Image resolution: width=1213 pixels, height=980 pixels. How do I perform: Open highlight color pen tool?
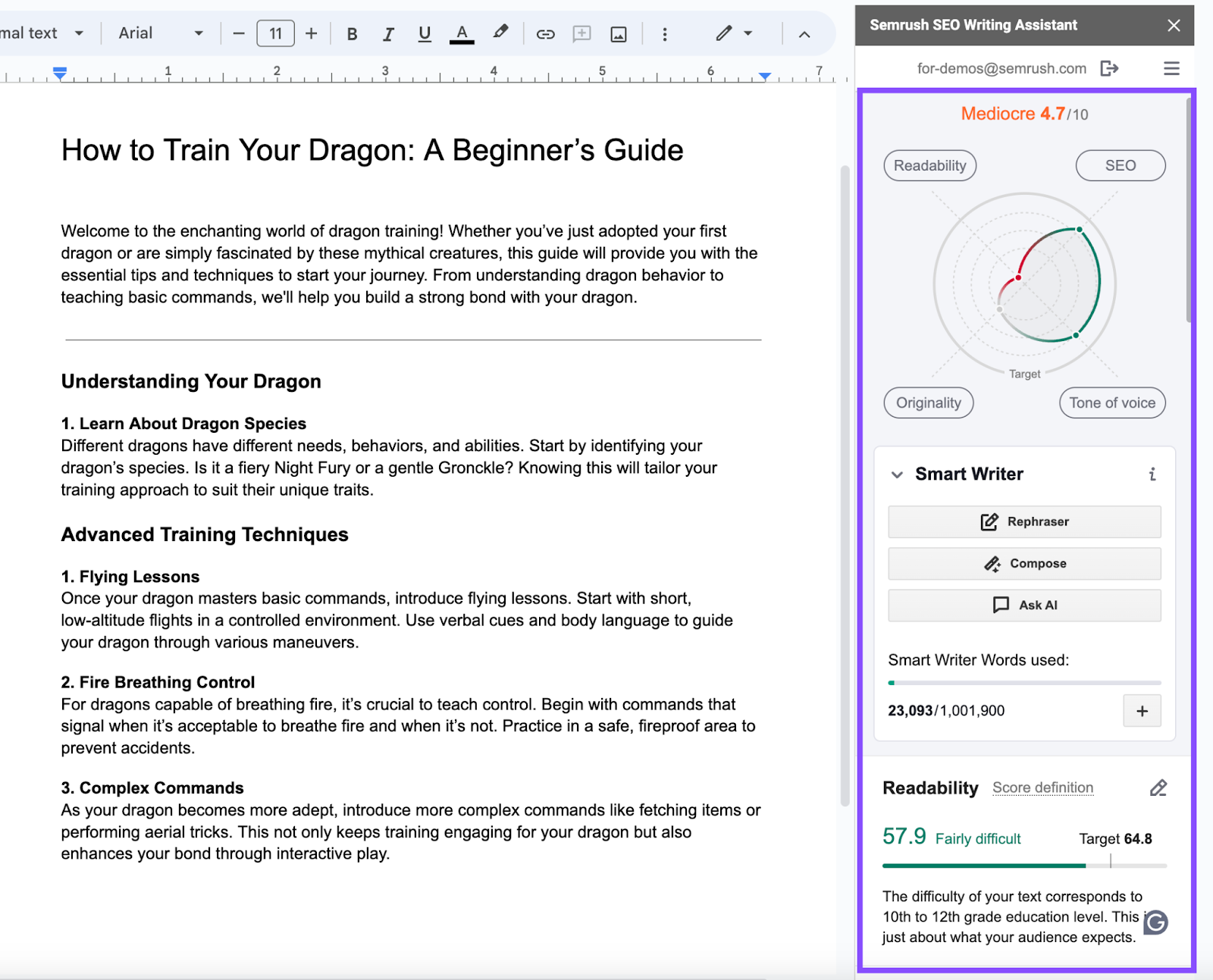(x=500, y=33)
